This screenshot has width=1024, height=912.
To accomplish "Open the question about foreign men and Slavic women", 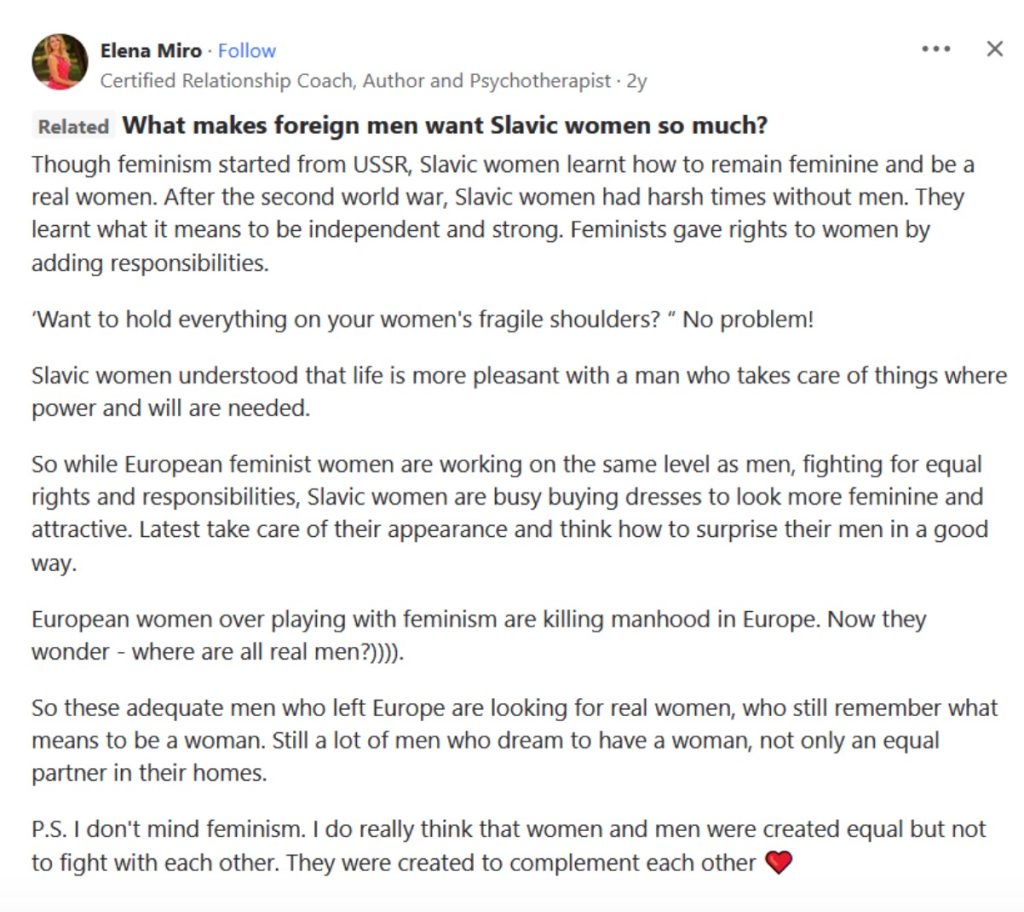I will (444, 126).
